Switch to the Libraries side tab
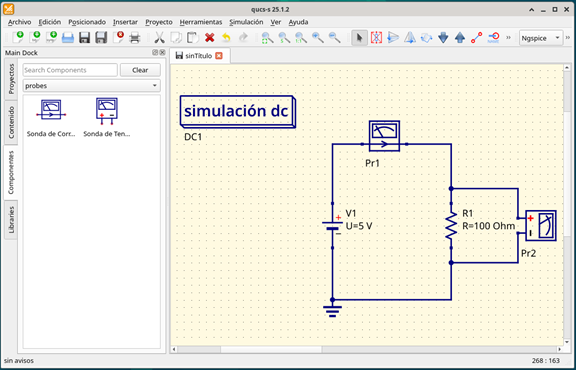The height and width of the screenshot is (370, 576). coord(11,220)
